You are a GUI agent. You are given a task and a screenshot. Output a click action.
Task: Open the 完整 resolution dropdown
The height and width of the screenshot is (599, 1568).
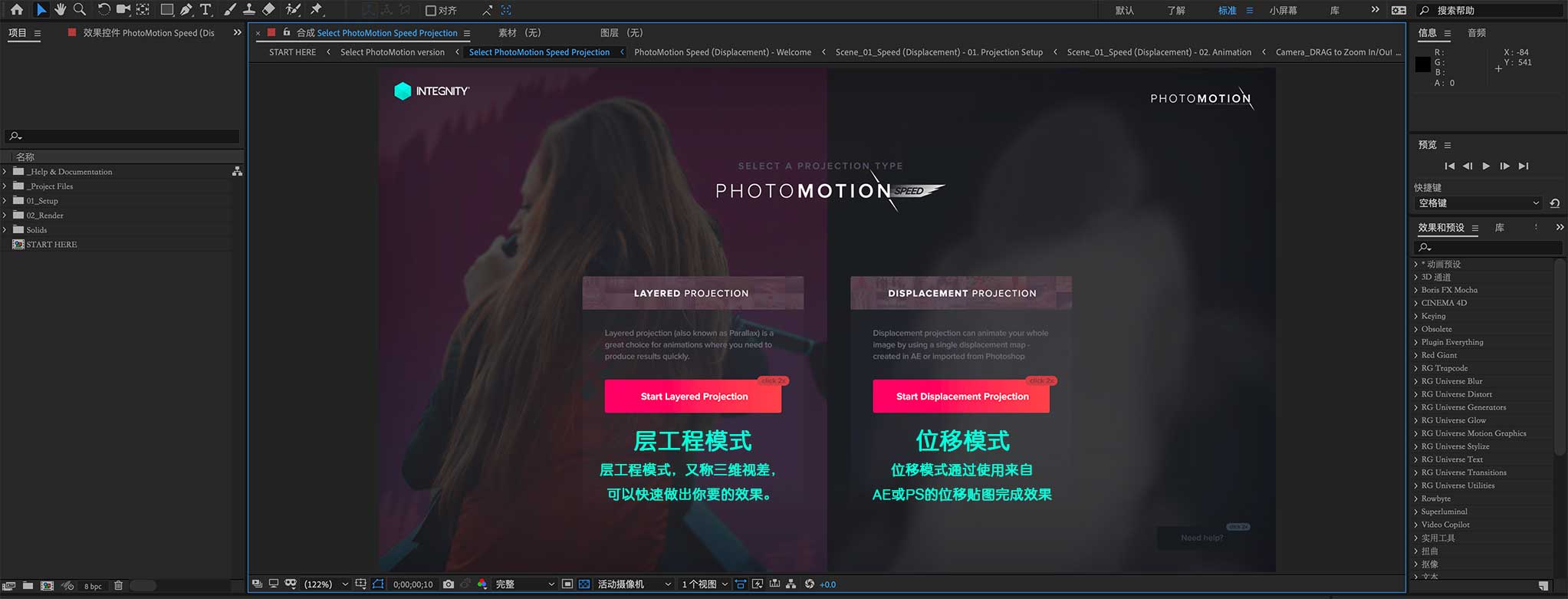524,584
